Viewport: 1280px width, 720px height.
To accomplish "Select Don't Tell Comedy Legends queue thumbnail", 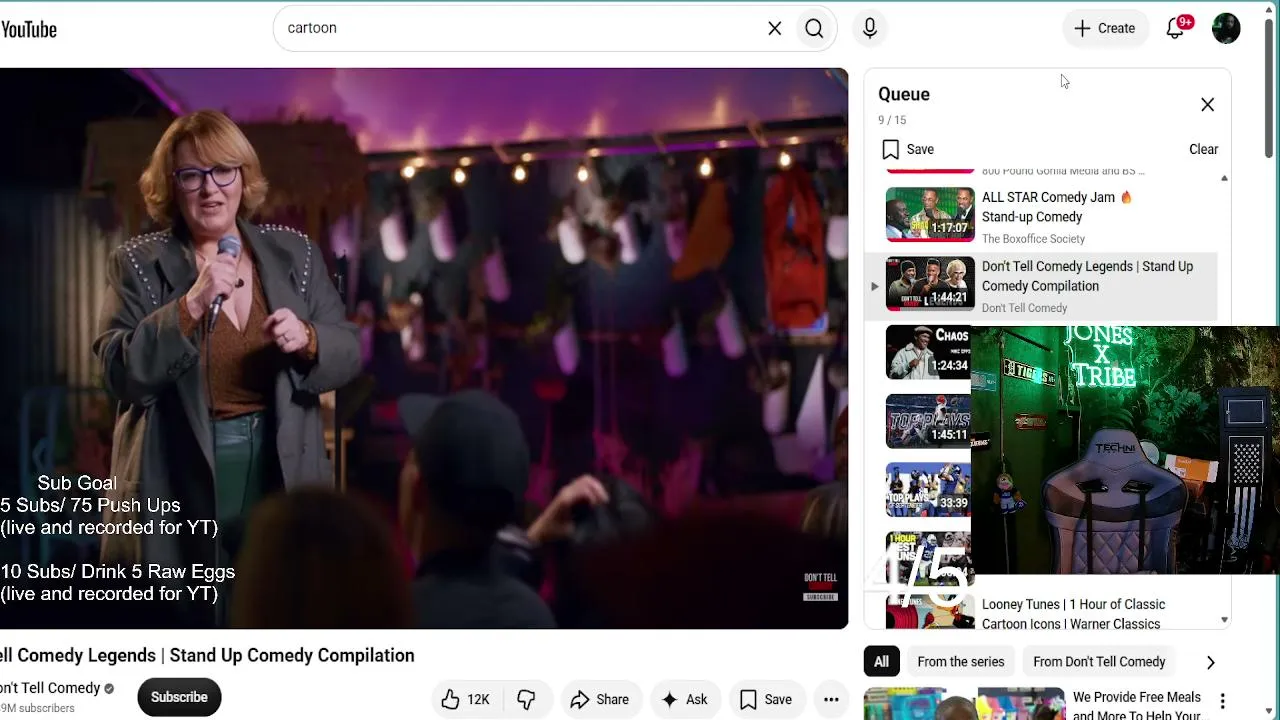I will point(930,284).
